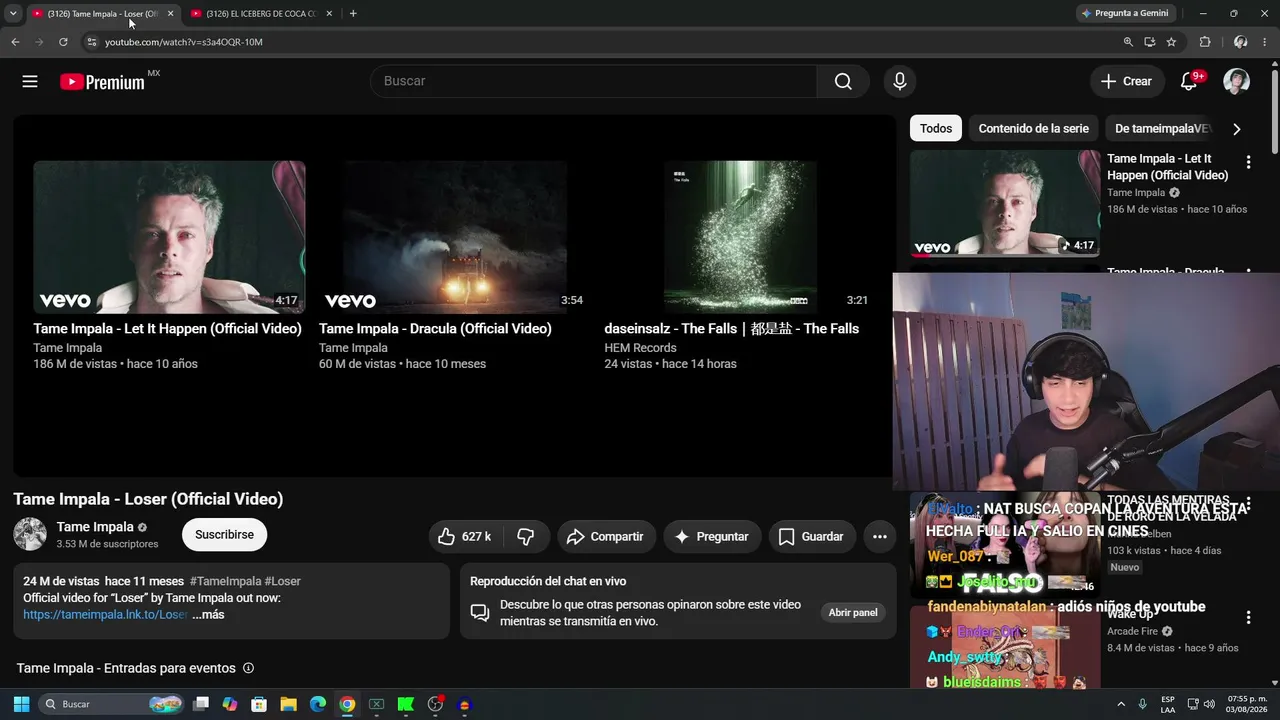Image resolution: width=1280 pixels, height=720 pixels.
Task: Open the volume control in system tray
Action: coord(1208,704)
